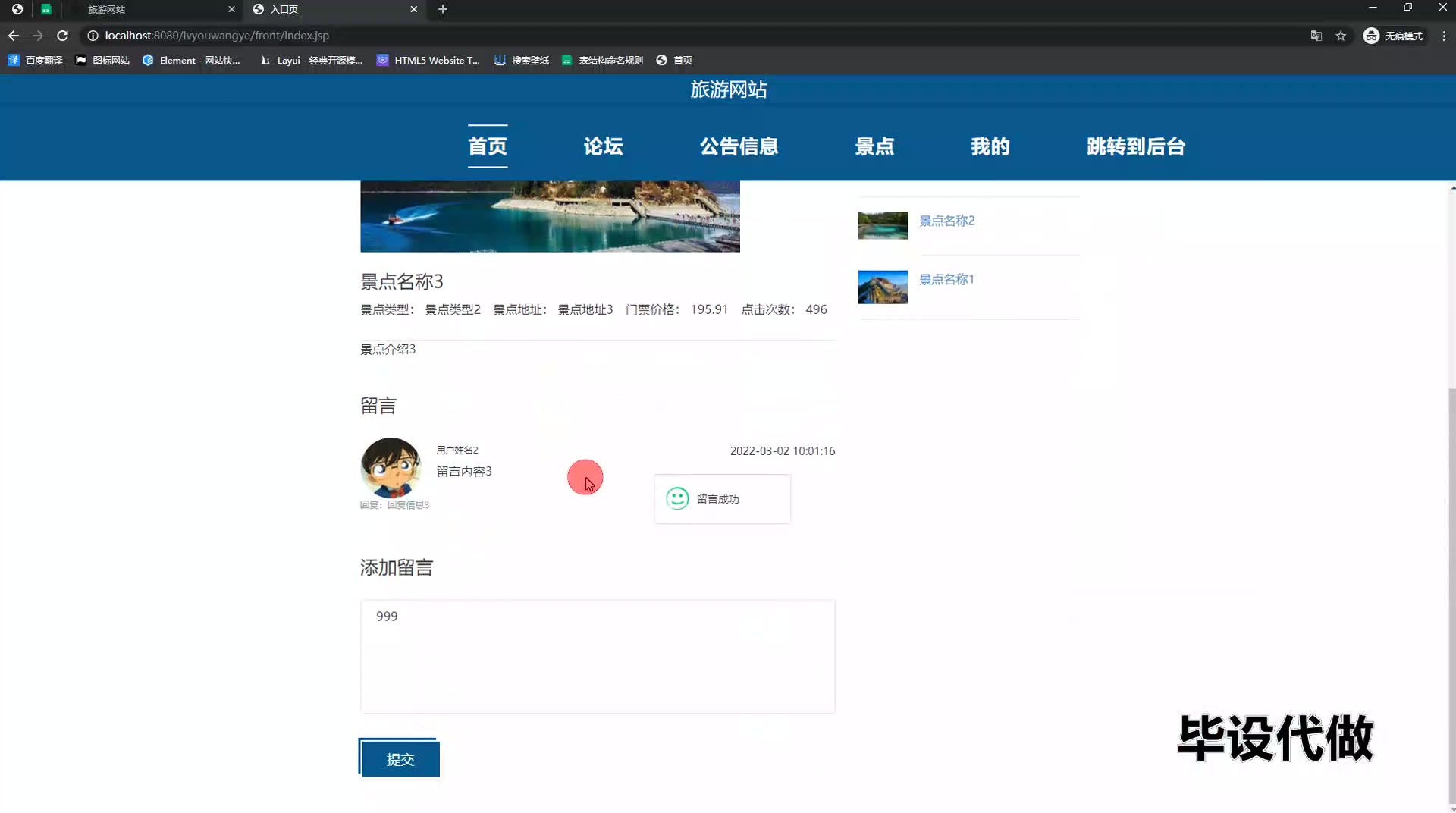Open the 百度翻译 bookmark

(36, 60)
